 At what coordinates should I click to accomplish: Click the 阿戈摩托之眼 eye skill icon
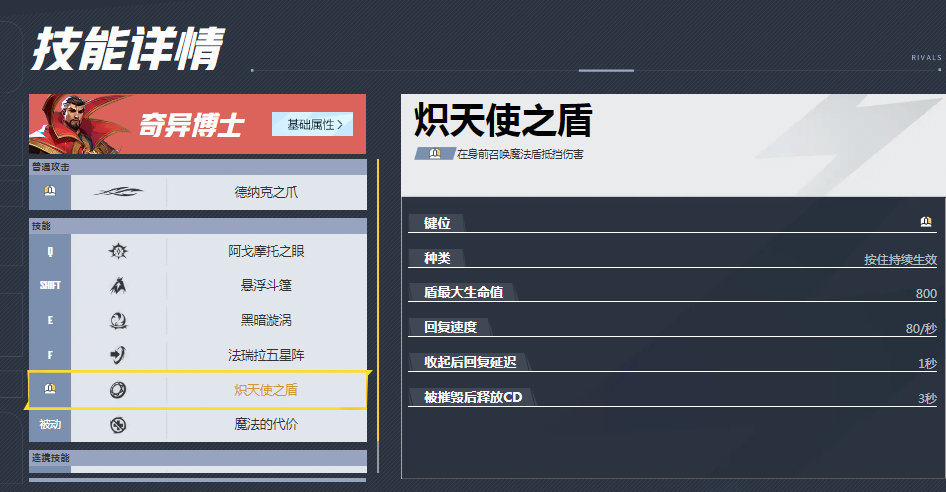pyautogui.click(x=118, y=251)
